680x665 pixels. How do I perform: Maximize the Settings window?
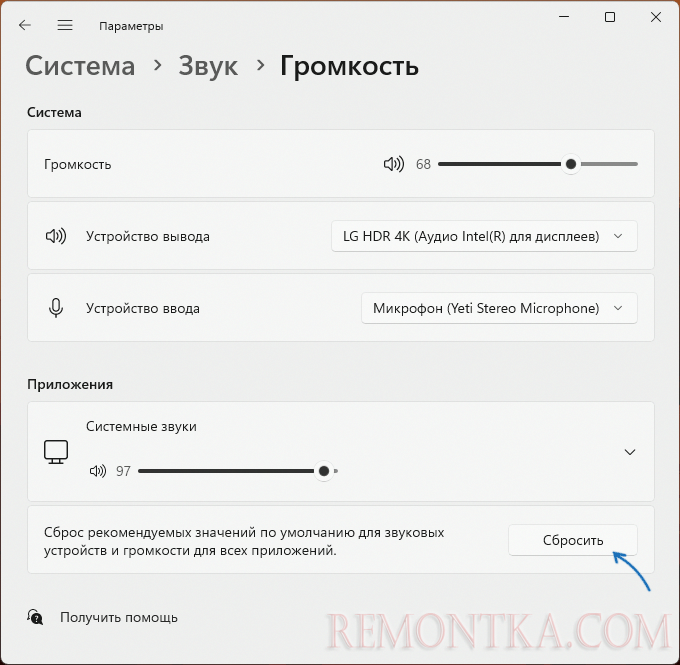tap(610, 17)
